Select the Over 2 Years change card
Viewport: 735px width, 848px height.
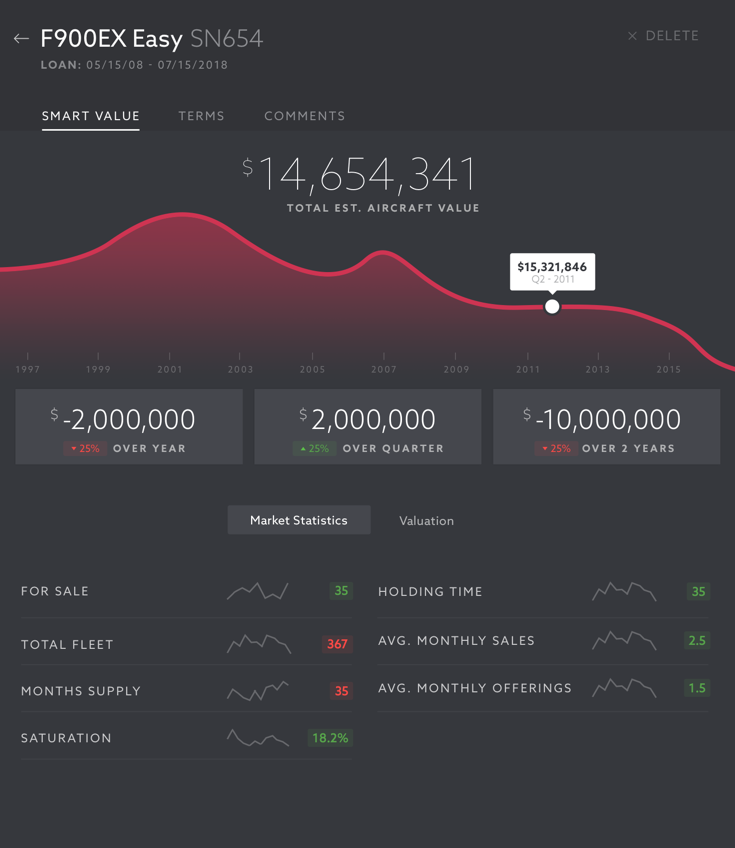tap(606, 427)
